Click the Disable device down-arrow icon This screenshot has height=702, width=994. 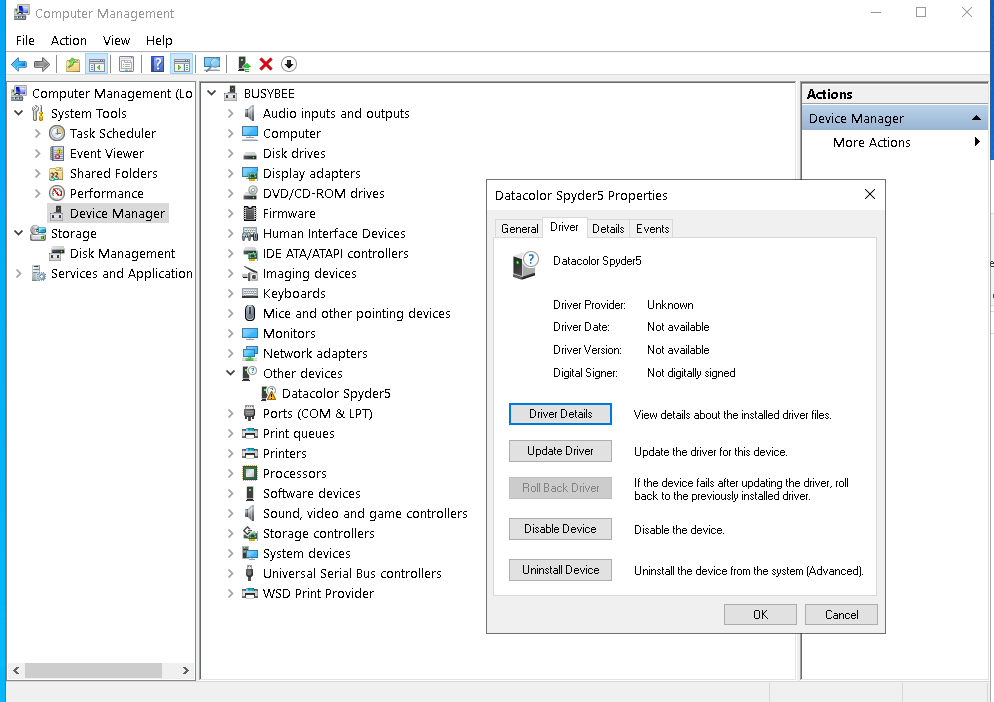(288, 64)
